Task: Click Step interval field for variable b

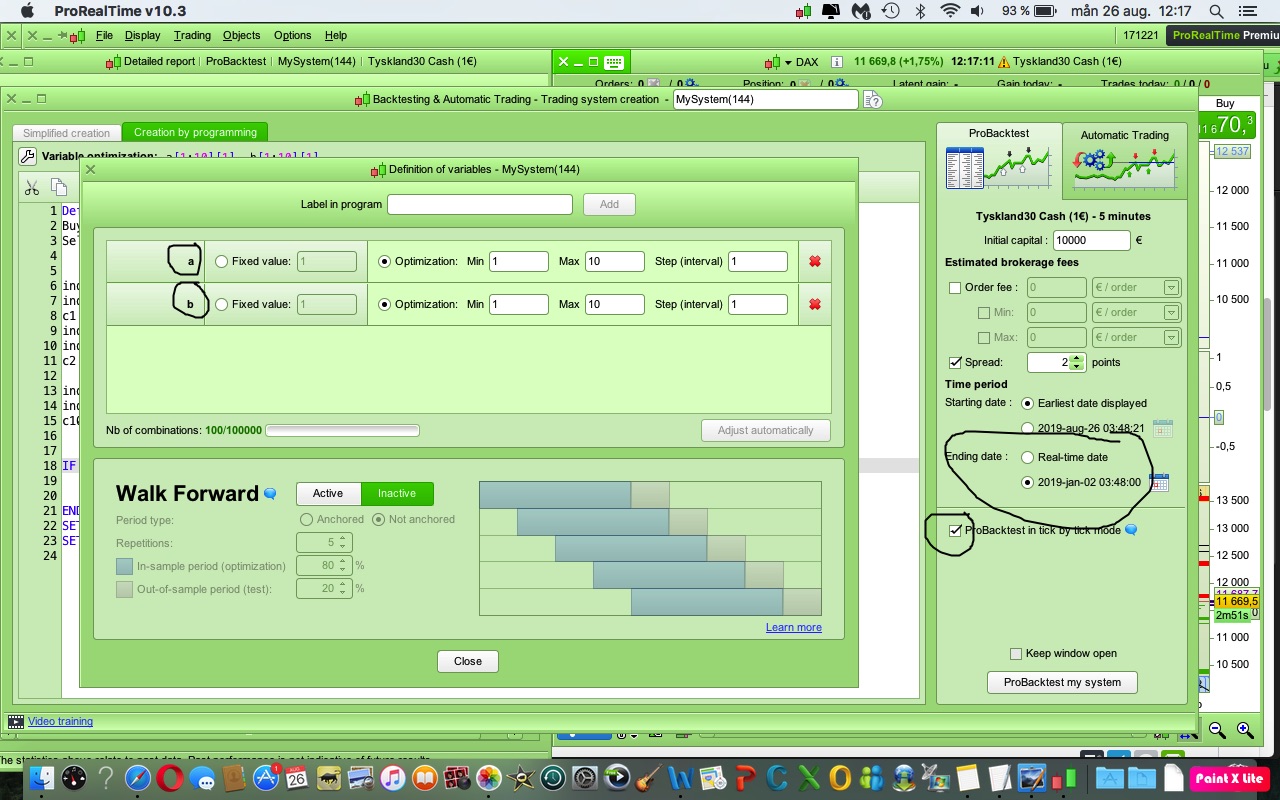Action: click(x=758, y=304)
